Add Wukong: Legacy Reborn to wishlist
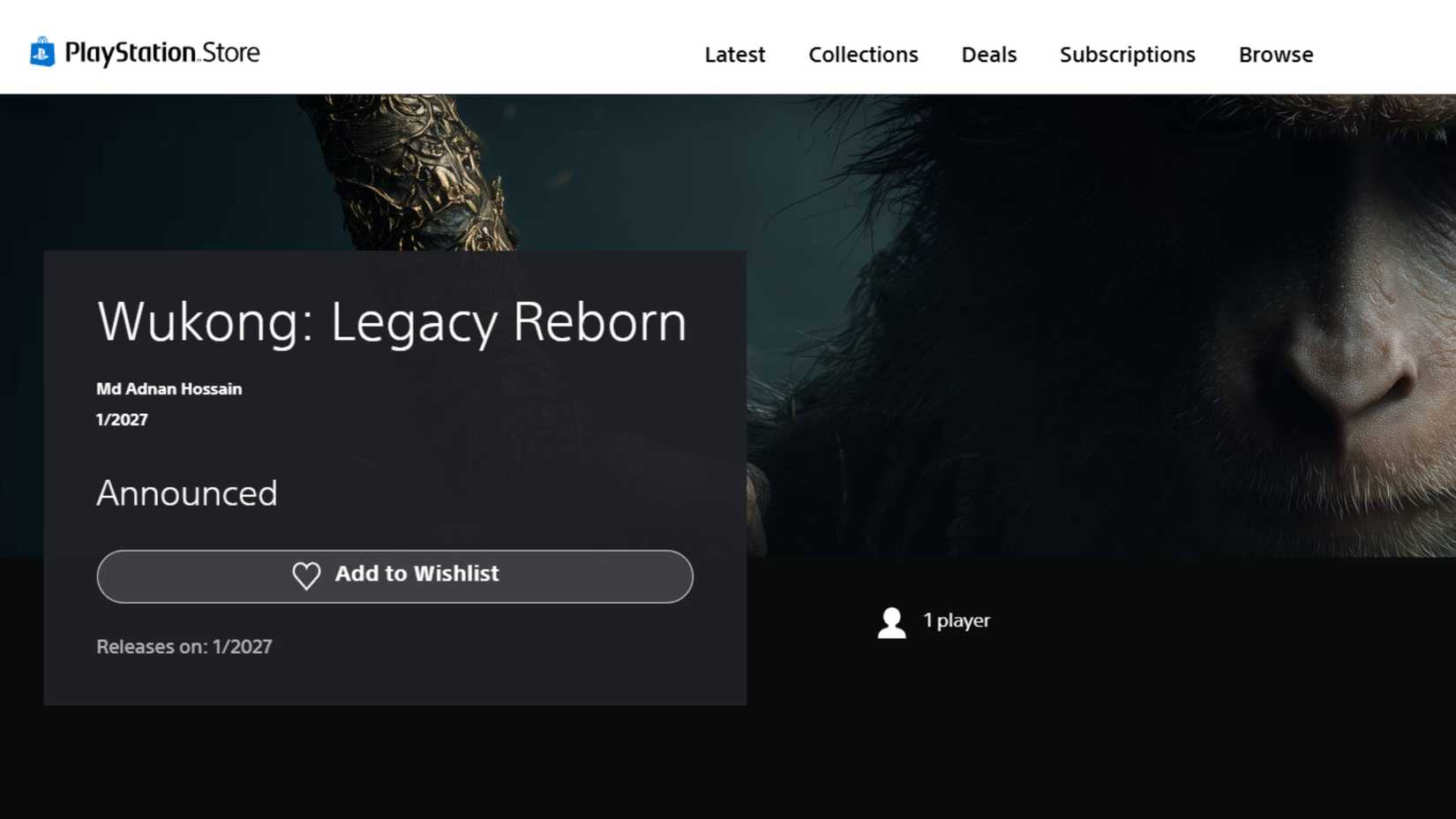Image resolution: width=1456 pixels, height=819 pixels. coord(394,575)
